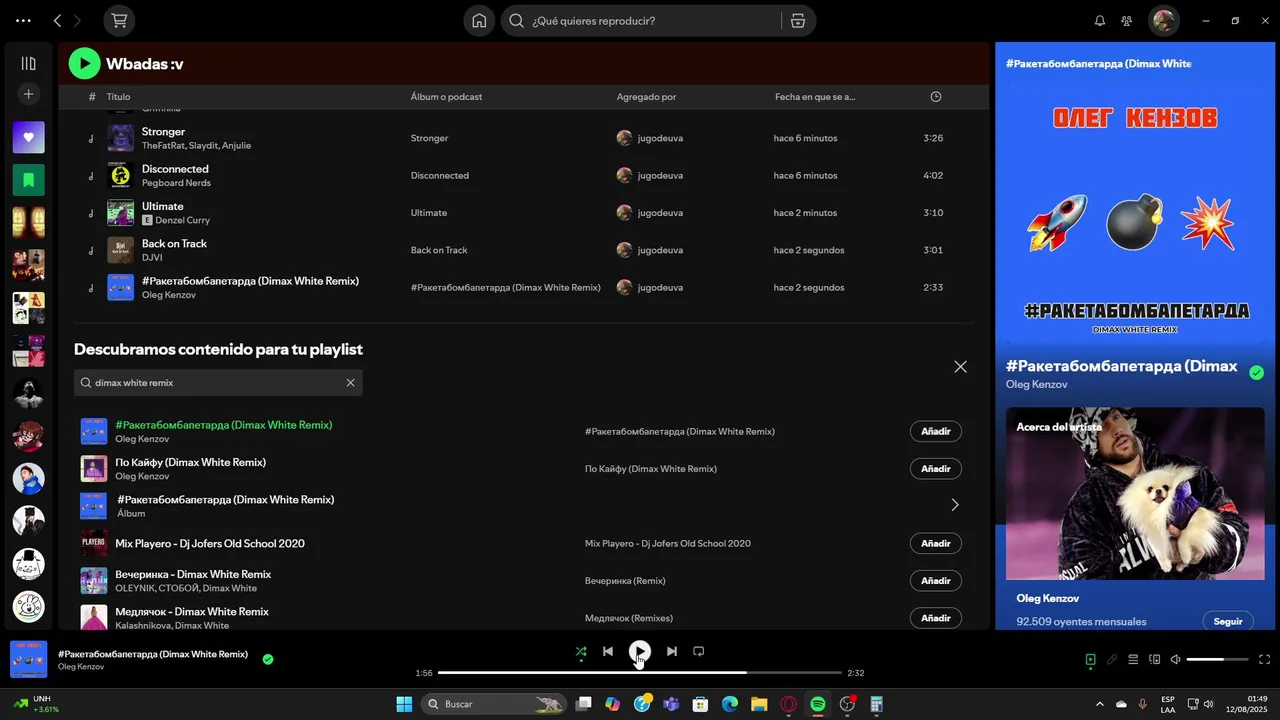1280x720 pixels.
Task: Select the Back on Track song title
Action: point(174,244)
